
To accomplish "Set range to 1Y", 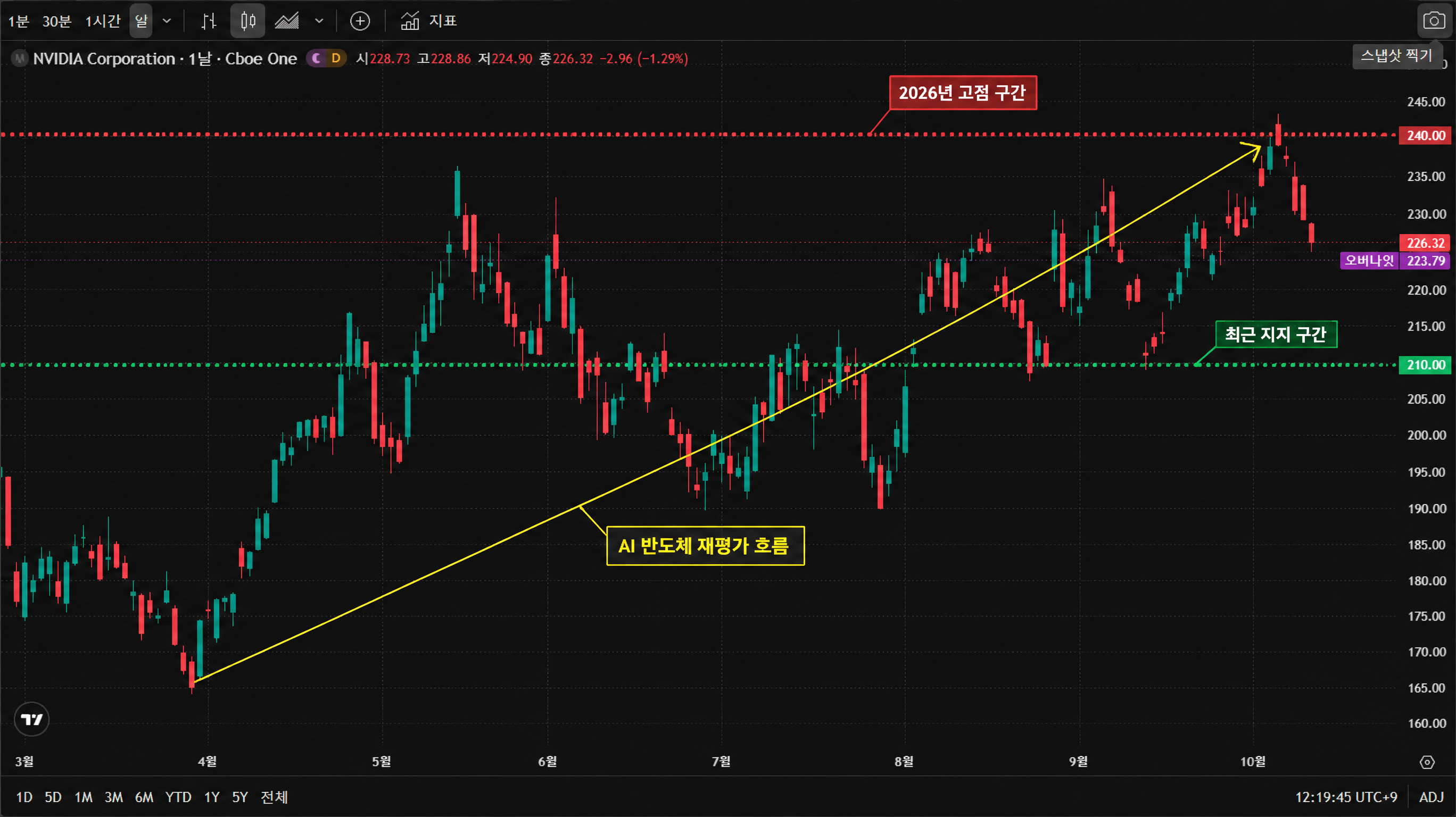I will pyautogui.click(x=211, y=797).
